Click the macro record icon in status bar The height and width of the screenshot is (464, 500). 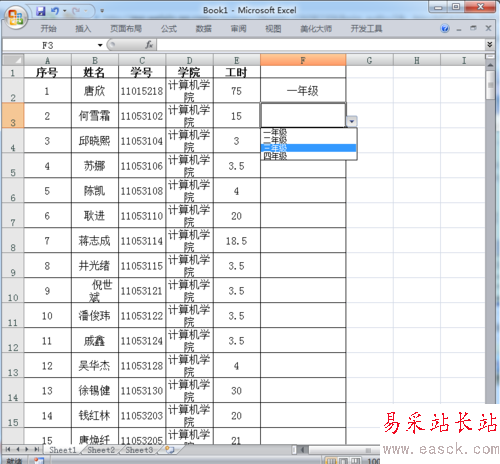point(39,461)
